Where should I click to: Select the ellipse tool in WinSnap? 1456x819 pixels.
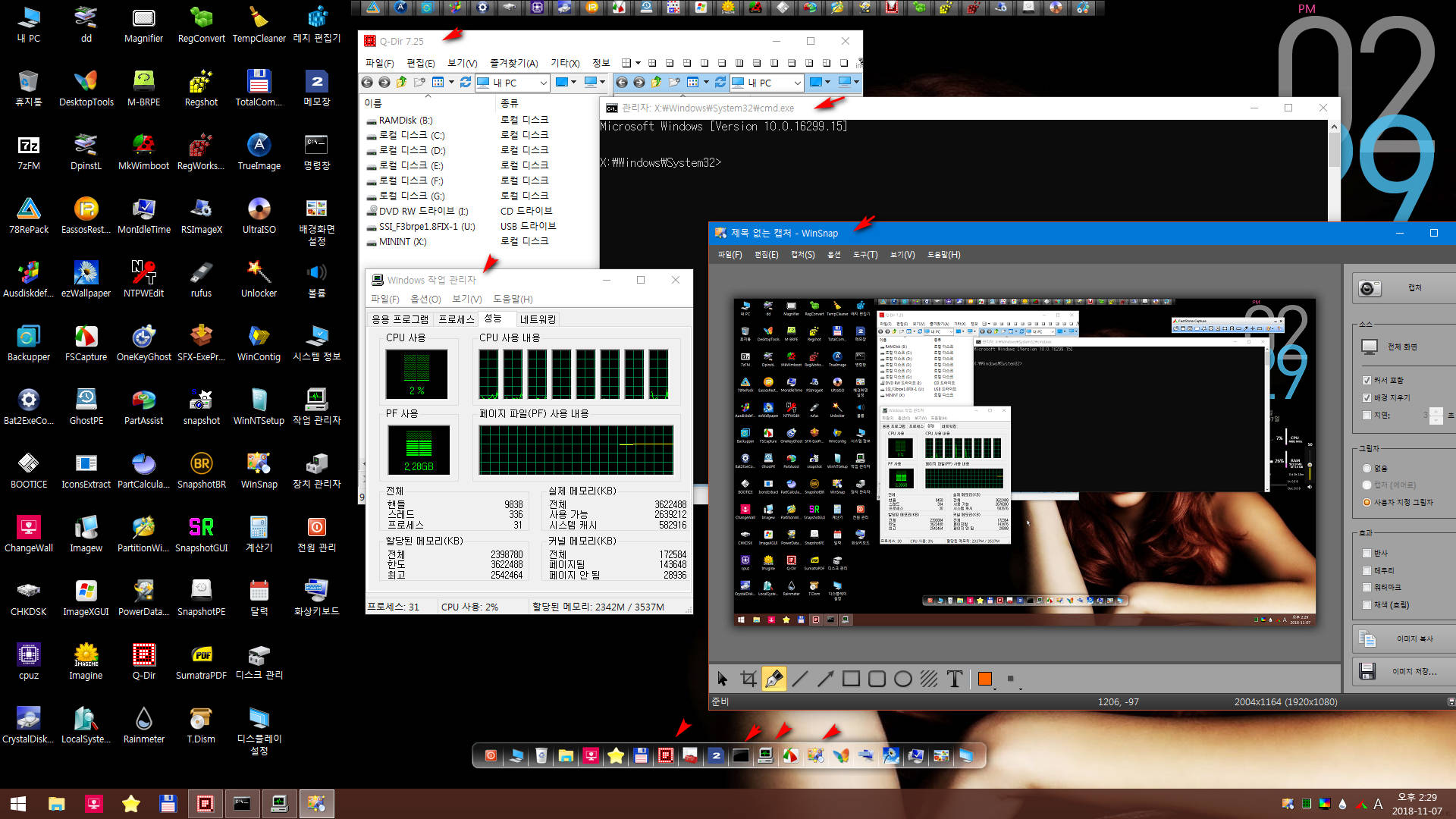pyautogui.click(x=903, y=679)
